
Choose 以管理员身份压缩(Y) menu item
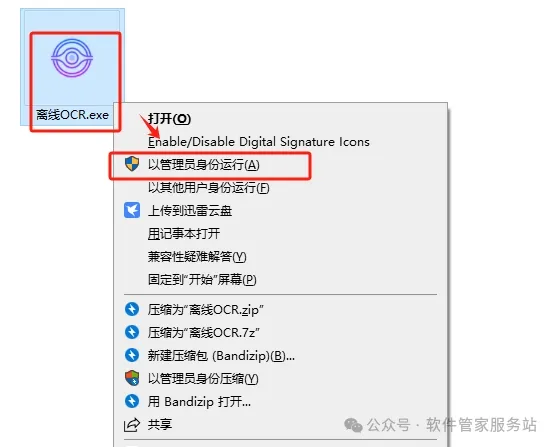[x=203, y=379]
